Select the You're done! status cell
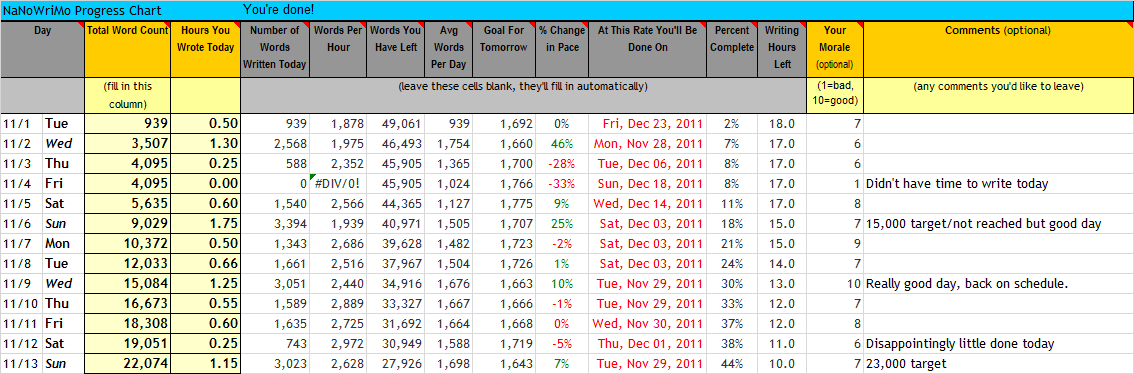 click(278, 10)
